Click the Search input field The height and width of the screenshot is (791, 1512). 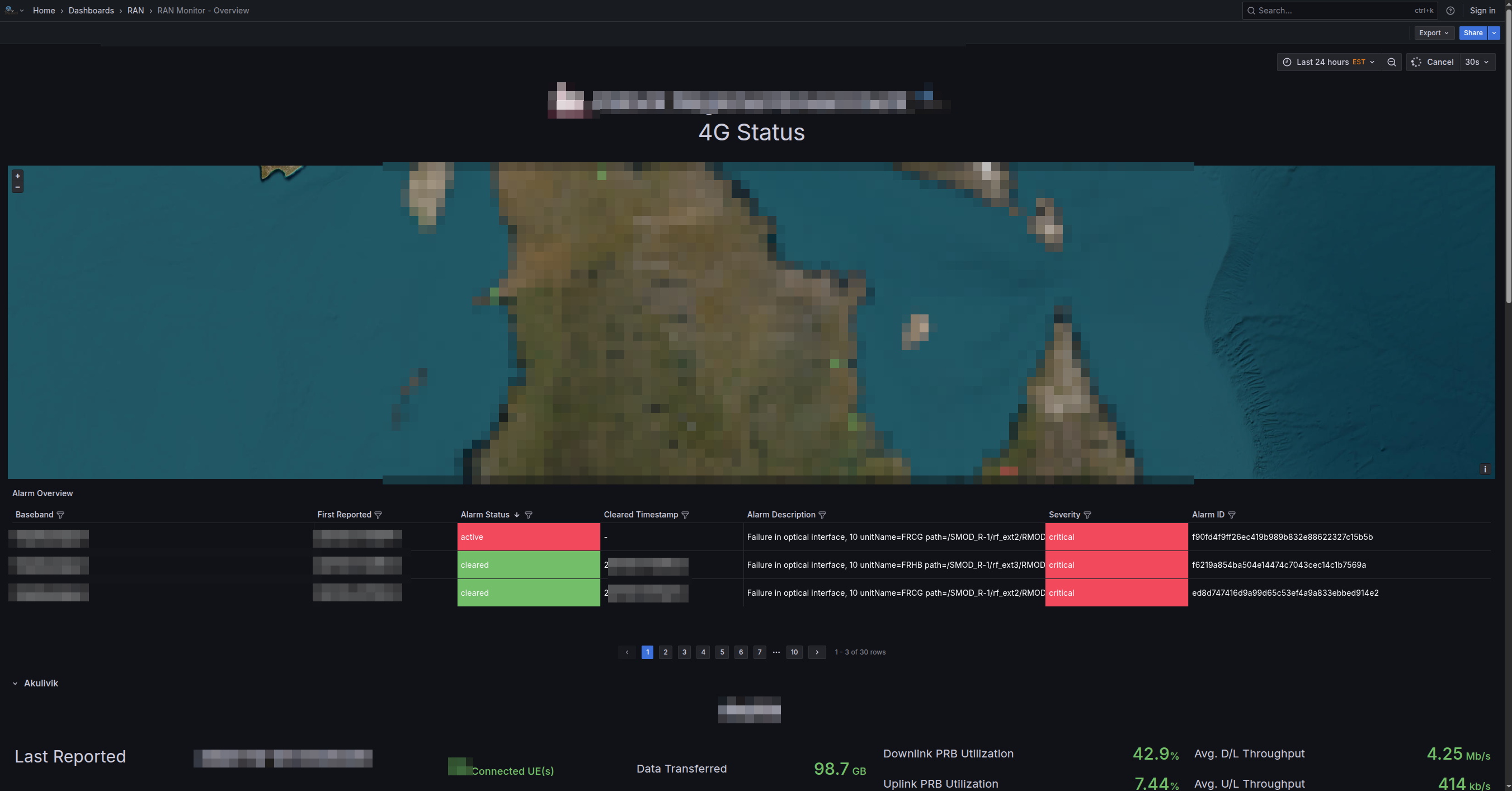click(x=1332, y=11)
